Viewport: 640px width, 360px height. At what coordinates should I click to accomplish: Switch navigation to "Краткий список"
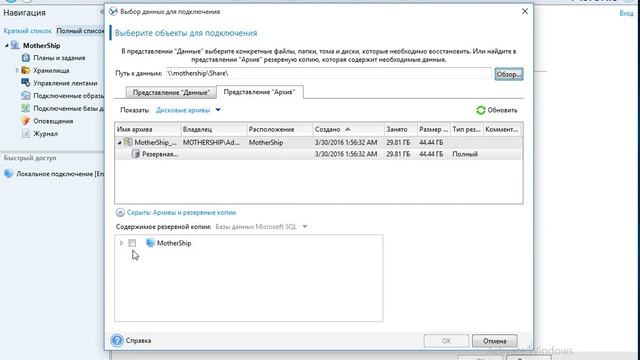[27, 31]
